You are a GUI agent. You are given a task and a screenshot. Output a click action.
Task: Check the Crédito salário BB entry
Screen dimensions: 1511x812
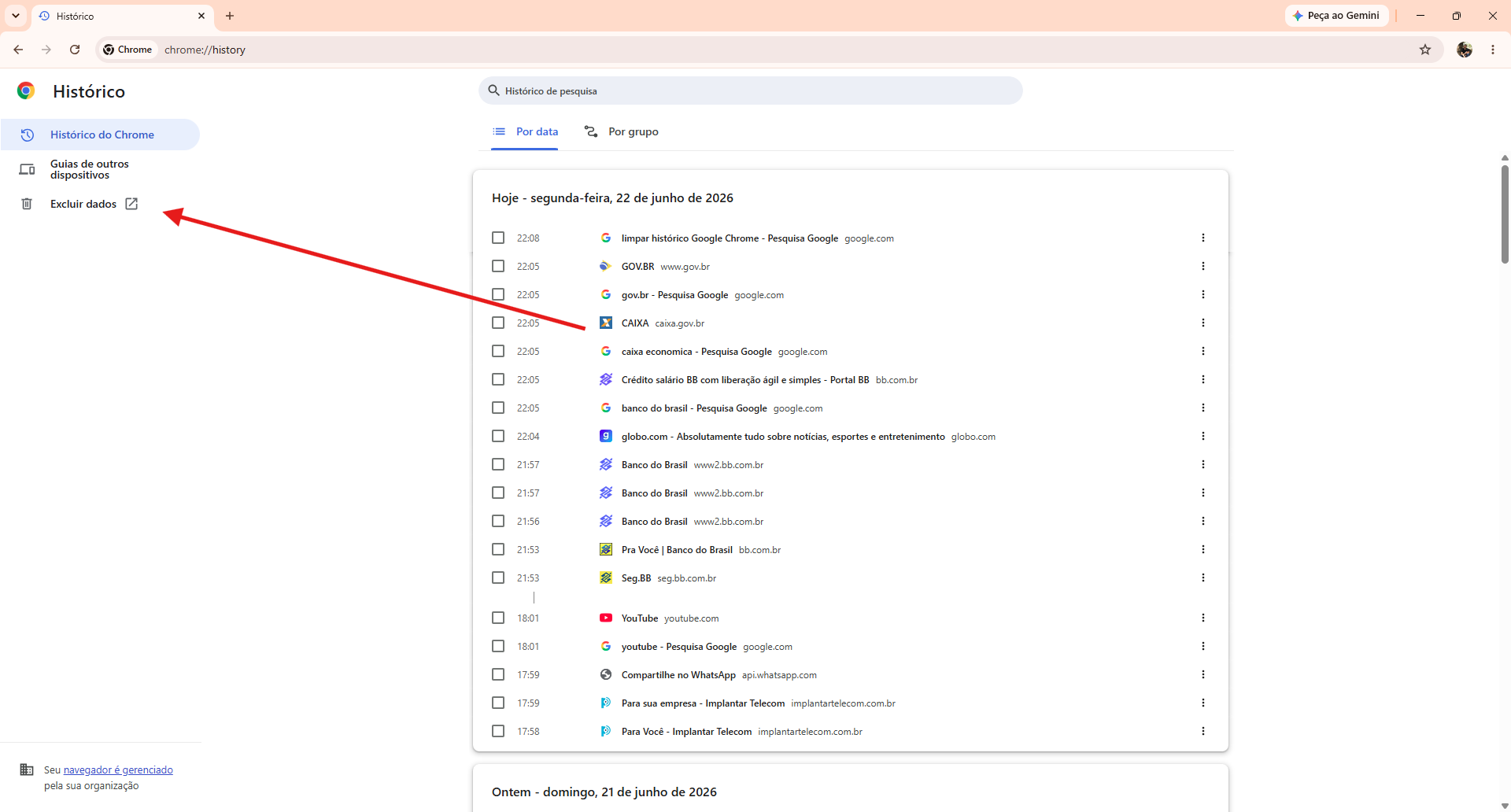click(x=498, y=379)
